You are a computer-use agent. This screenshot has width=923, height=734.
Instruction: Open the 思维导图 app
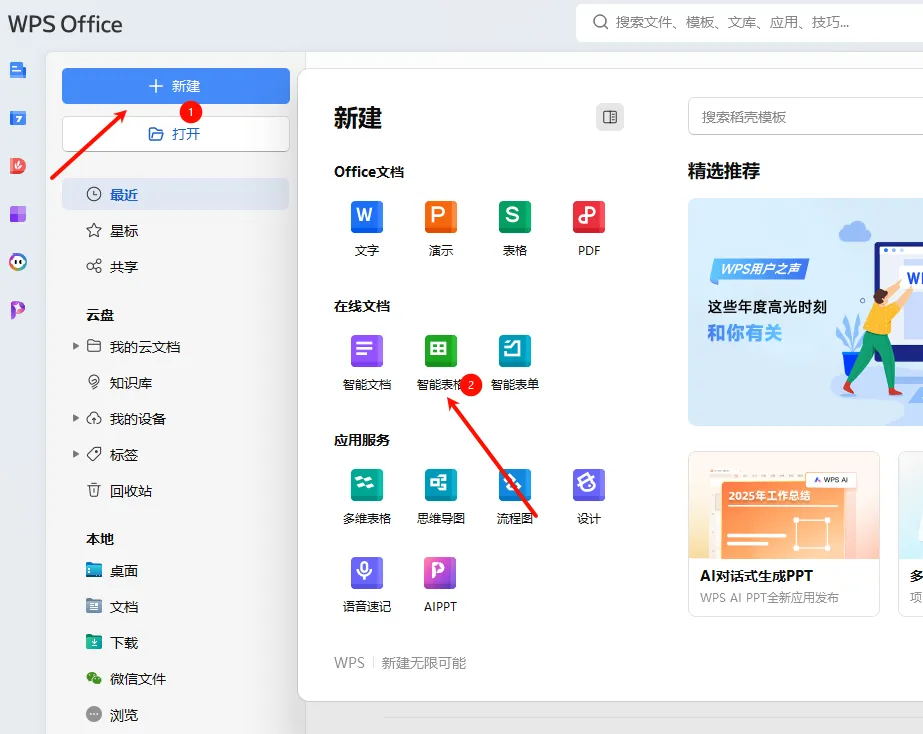[441, 497]
